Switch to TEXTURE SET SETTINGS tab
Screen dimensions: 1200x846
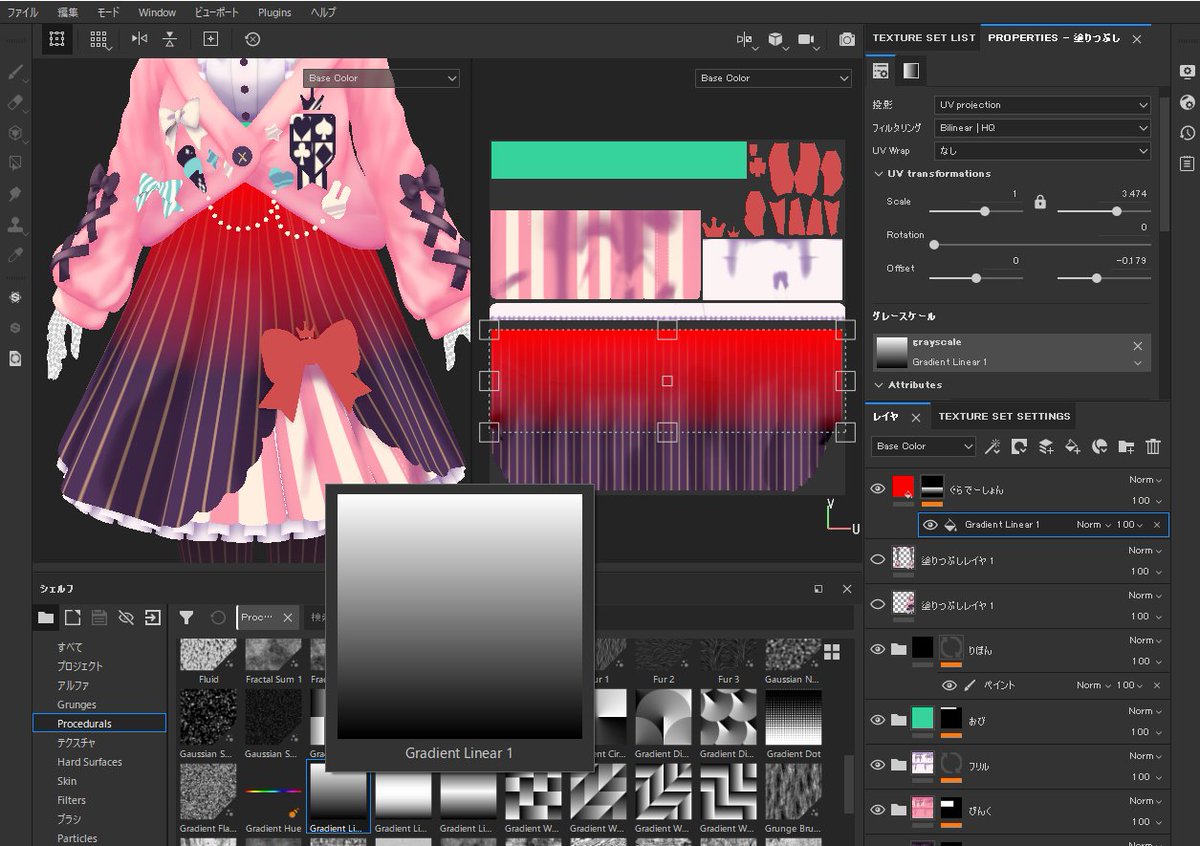[1004, 416]
